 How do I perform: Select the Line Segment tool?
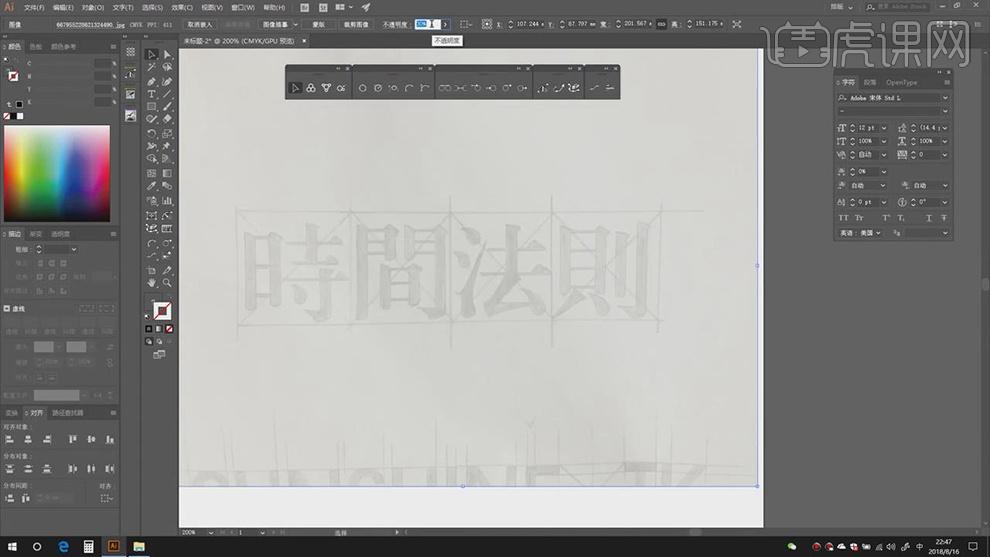click(x=167, y=94)
